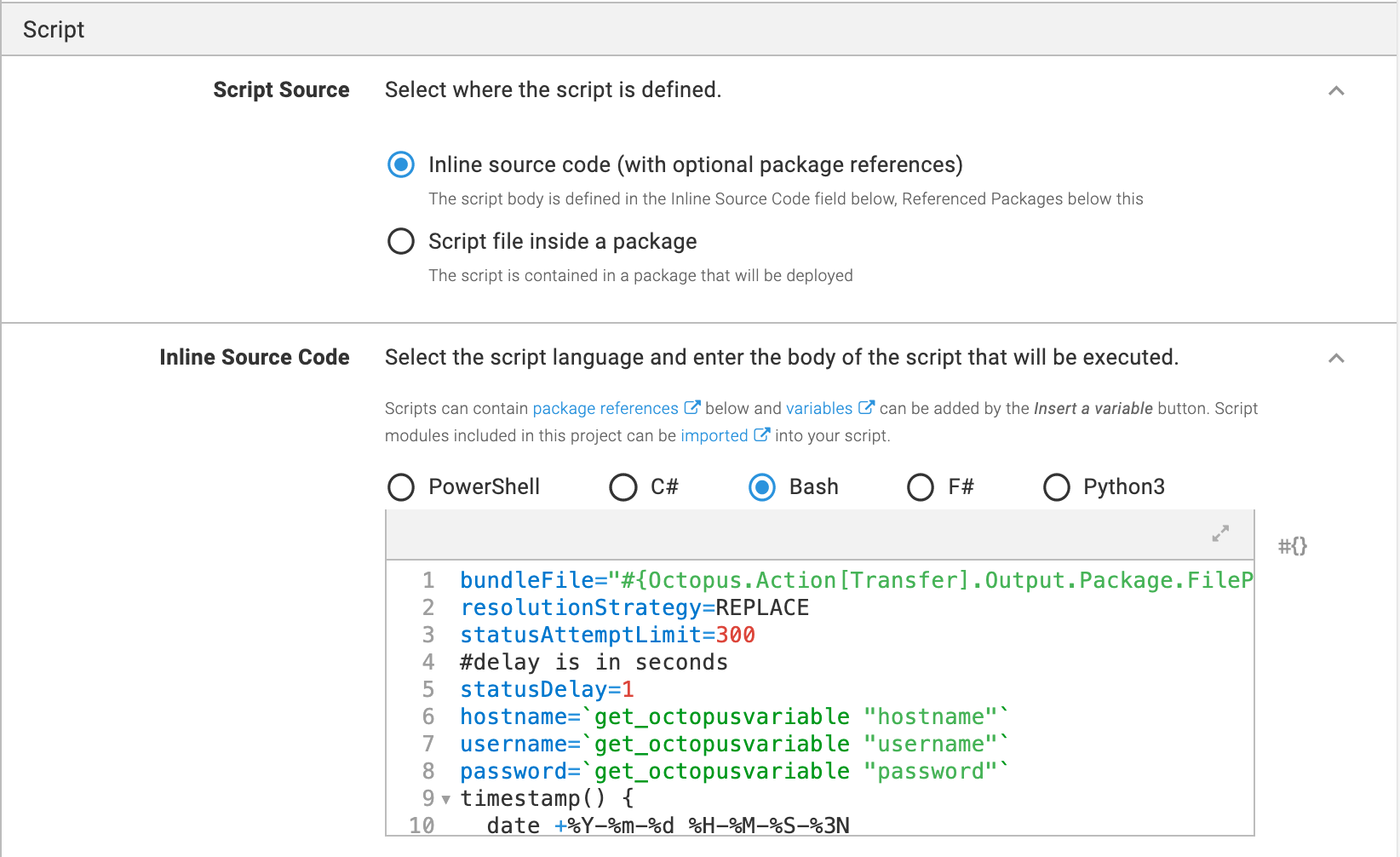Place cursor on bundleFile line 1
The height and width of the screenshot is (857, 1400).
tap(856, 580)
